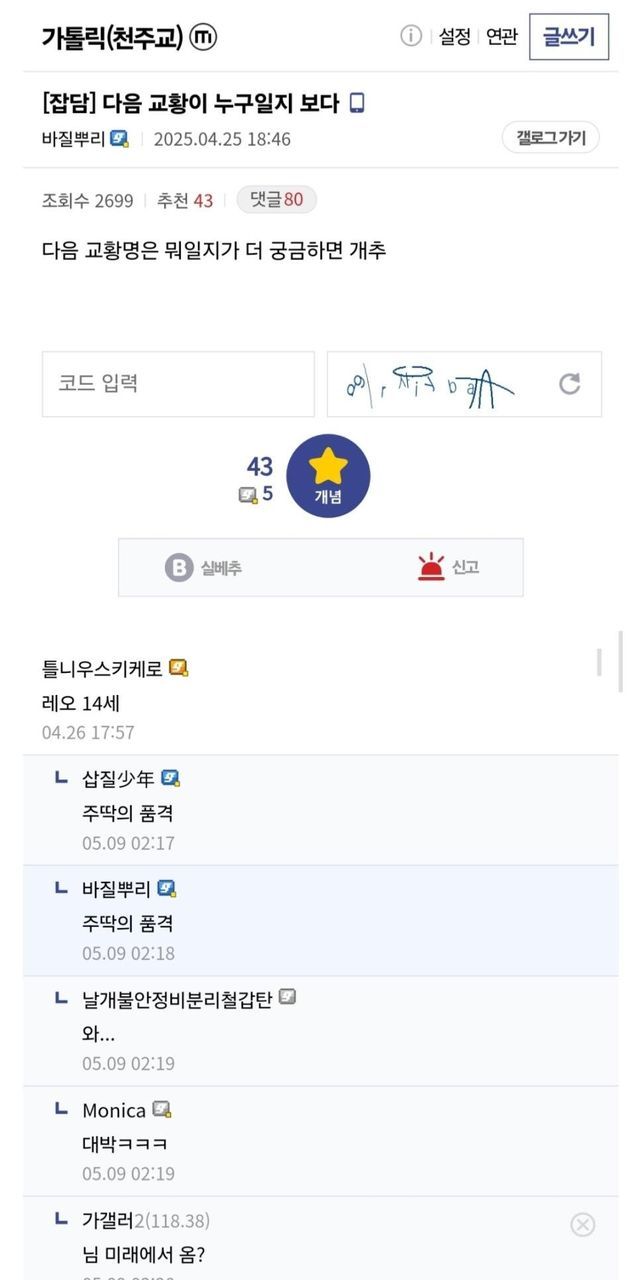Jump to comments via 댓글 80 pill
640x1280 pixels.
(277, 200)
